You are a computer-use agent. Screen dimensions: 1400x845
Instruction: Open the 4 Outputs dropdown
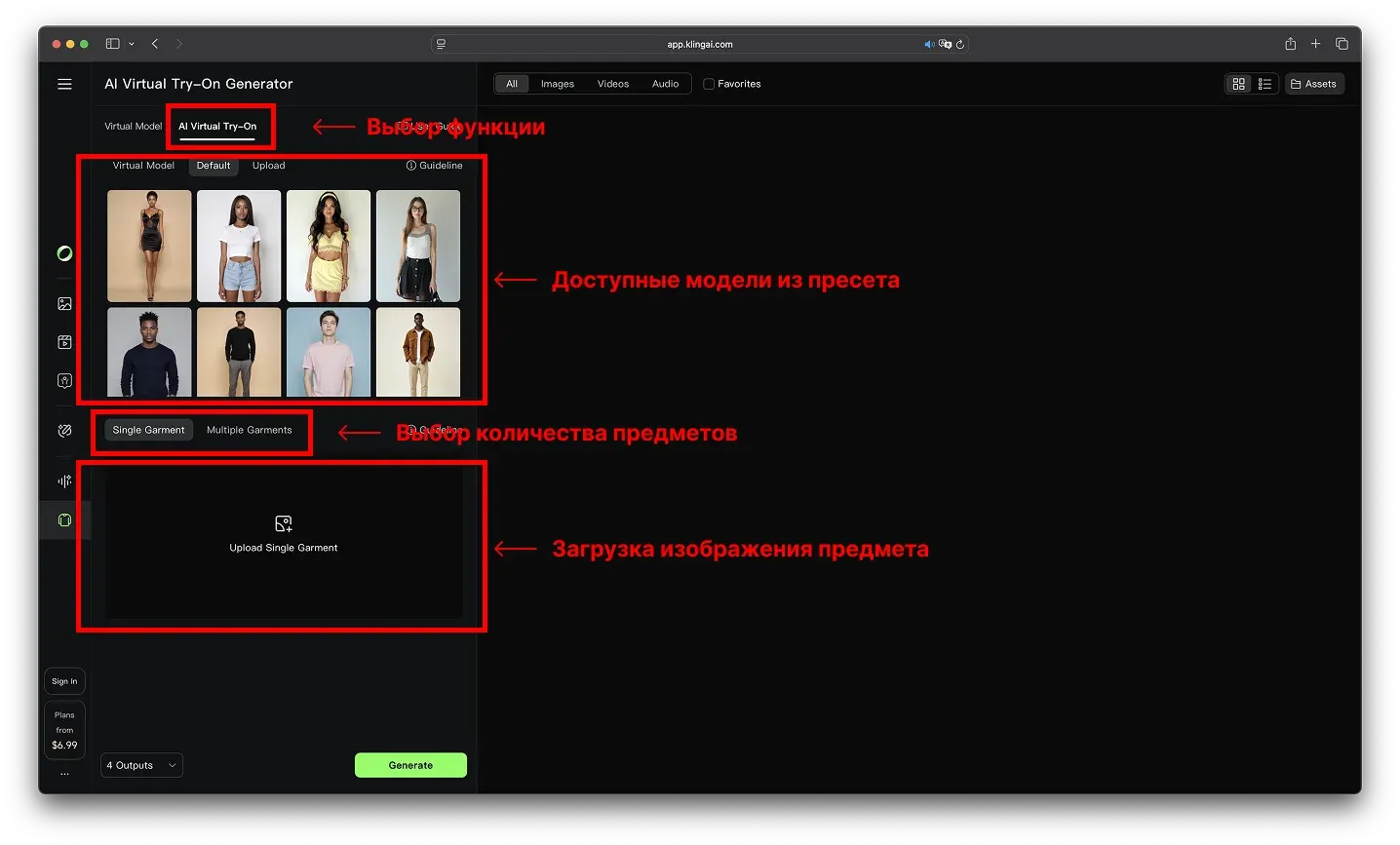tap(140, 765)
